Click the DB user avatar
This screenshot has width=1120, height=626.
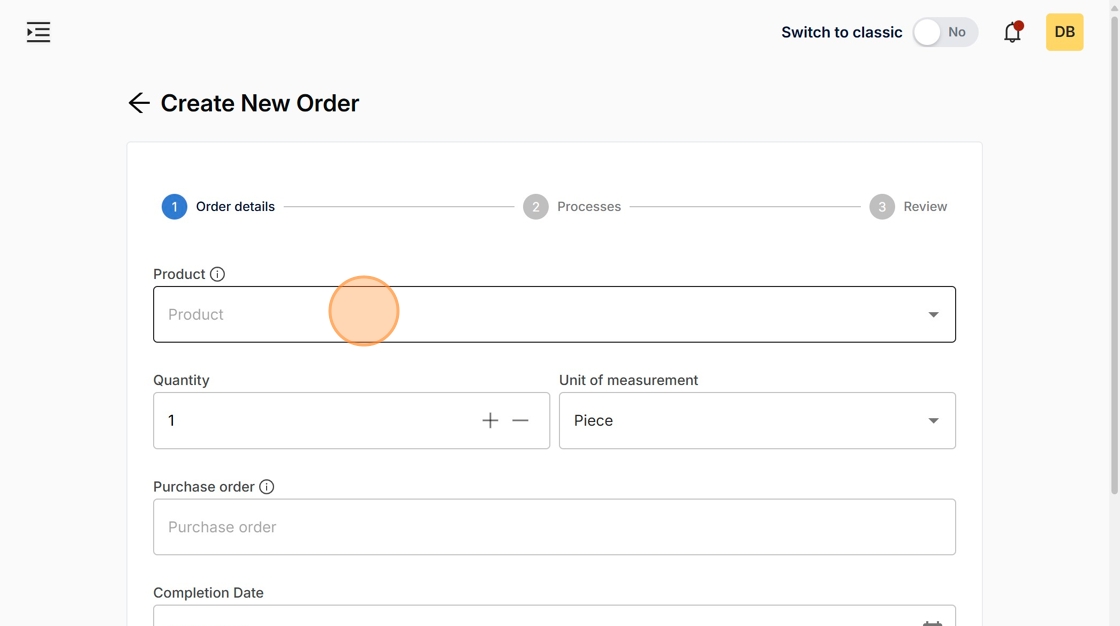(x=1064, y=32)
